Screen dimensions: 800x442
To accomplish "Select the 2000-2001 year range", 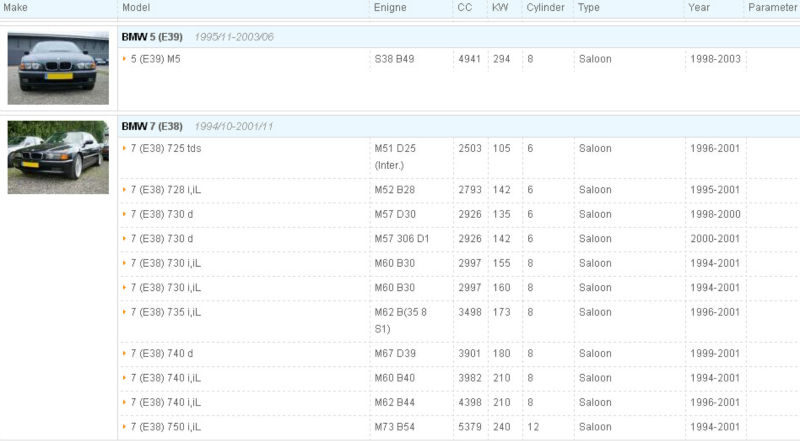I will (x=715, y=239).
